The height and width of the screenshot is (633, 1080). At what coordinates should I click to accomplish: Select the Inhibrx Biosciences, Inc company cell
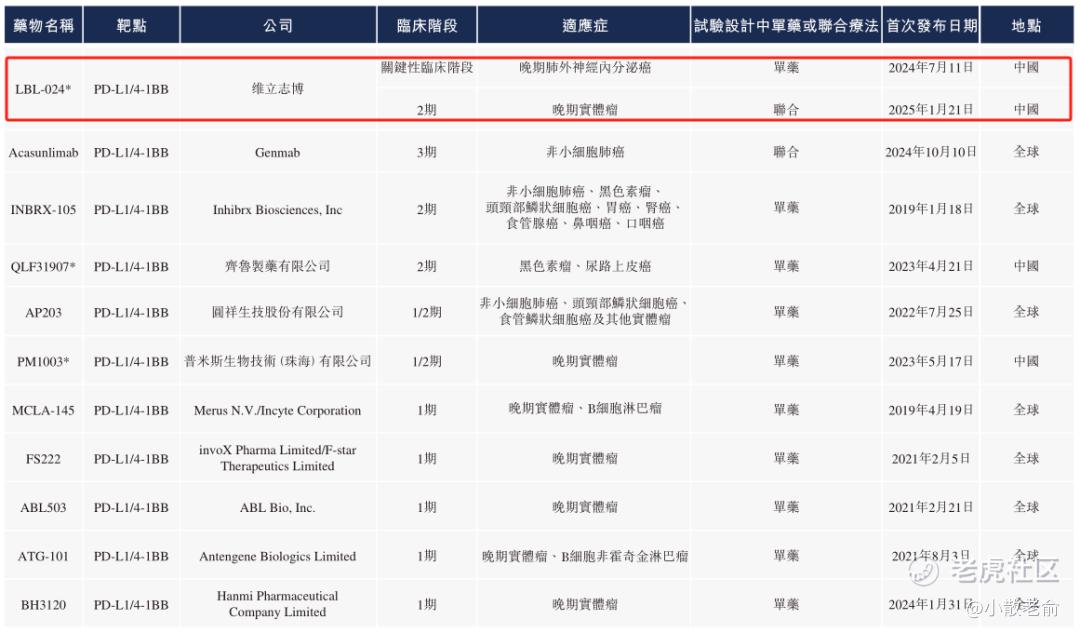click(x=278, y=209)
